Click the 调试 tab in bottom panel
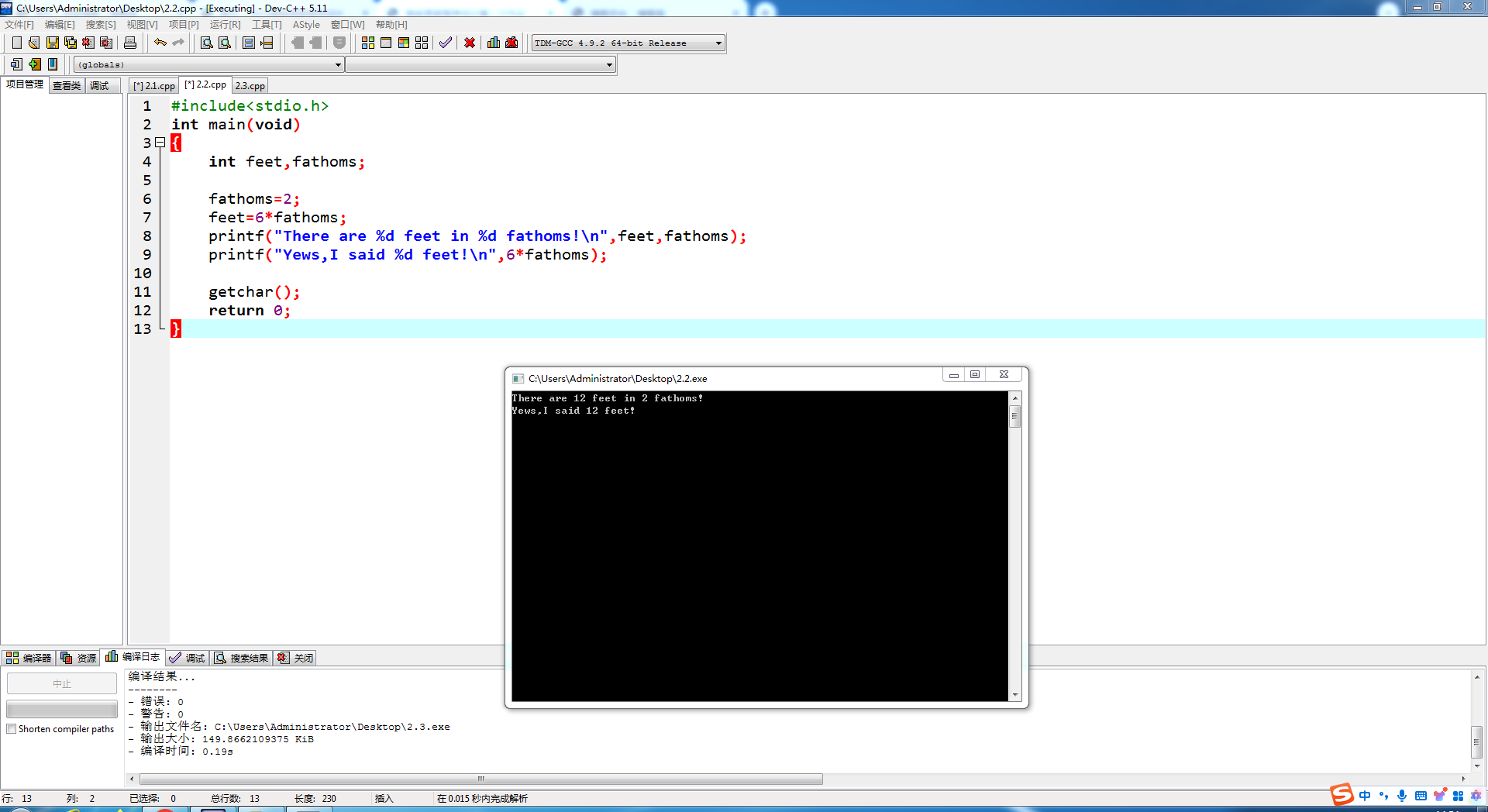This screenshot has height=812, width=1488. point(187,658)
